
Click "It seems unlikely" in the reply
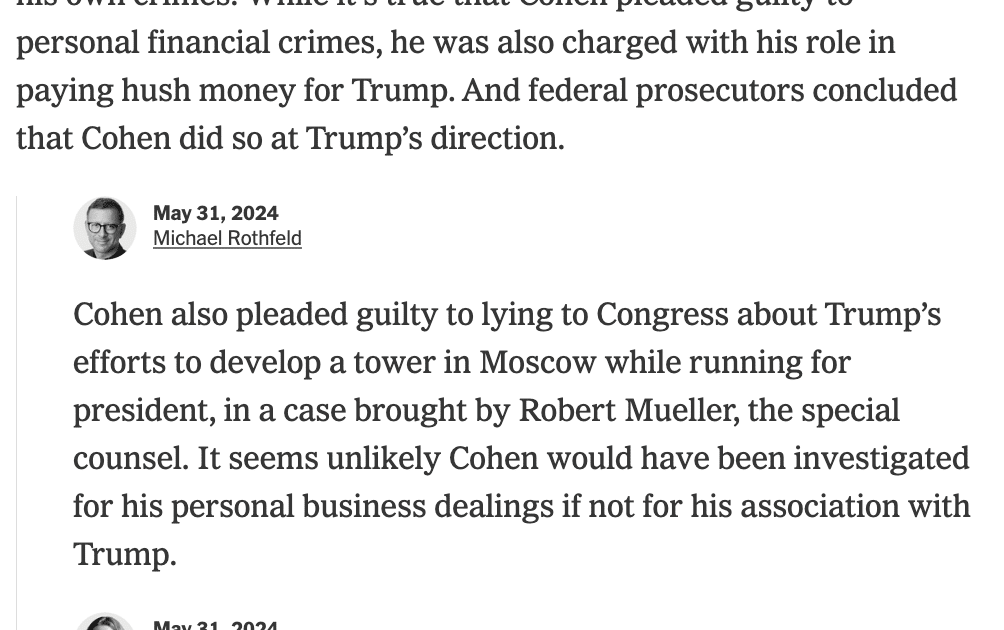(x=319, y=458)
